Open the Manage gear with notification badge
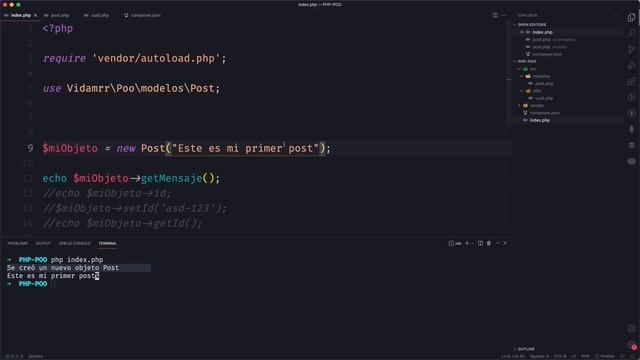 631,345
